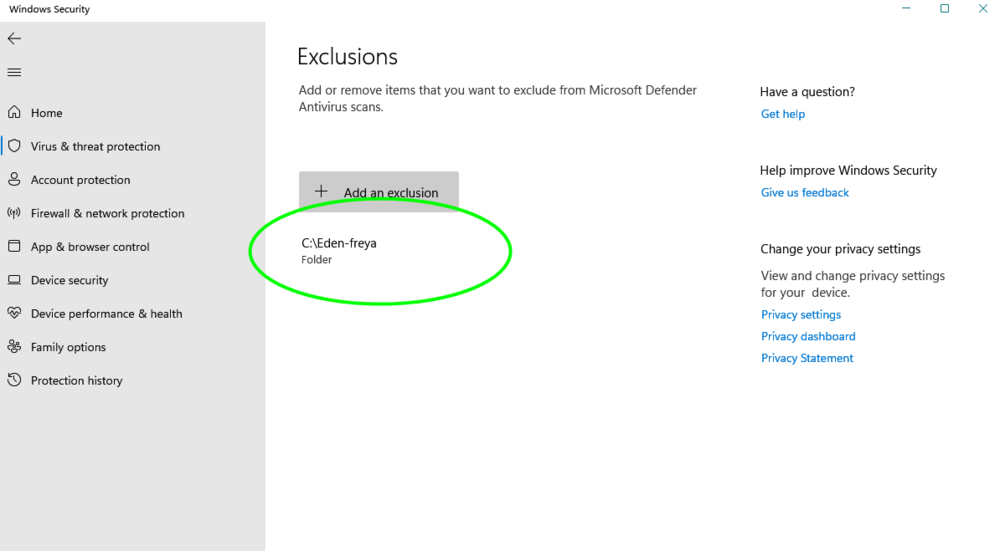Go to Device security section
The height and width of the screenshot is (551, 1000).
point(69,281)
